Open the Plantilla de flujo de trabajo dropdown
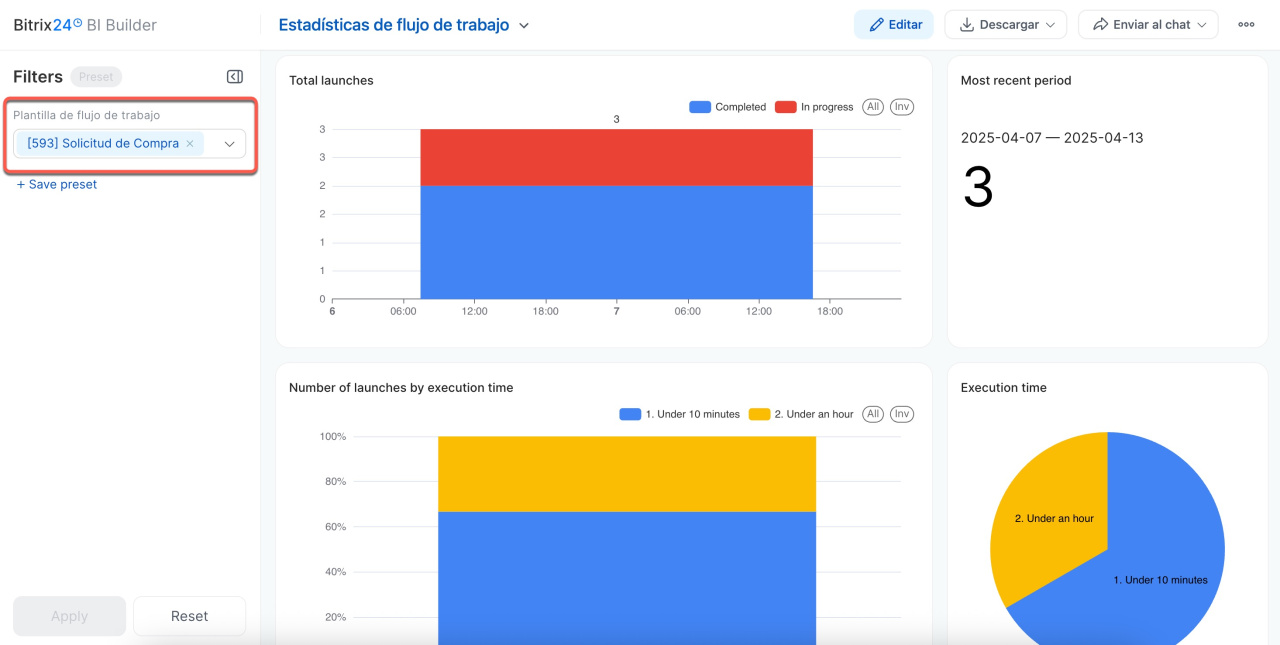This screenshot has width=1280, height=645. click(x=229, y=144)
